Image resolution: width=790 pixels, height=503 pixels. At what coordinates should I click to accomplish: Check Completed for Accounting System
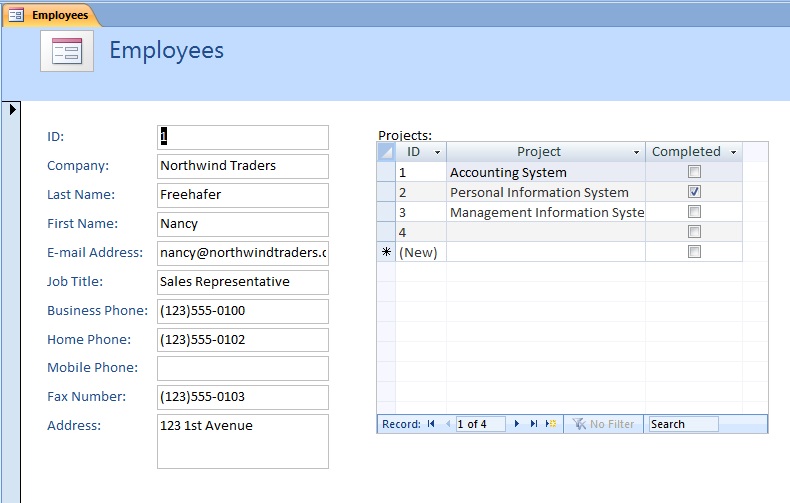[x=694, y=172]
